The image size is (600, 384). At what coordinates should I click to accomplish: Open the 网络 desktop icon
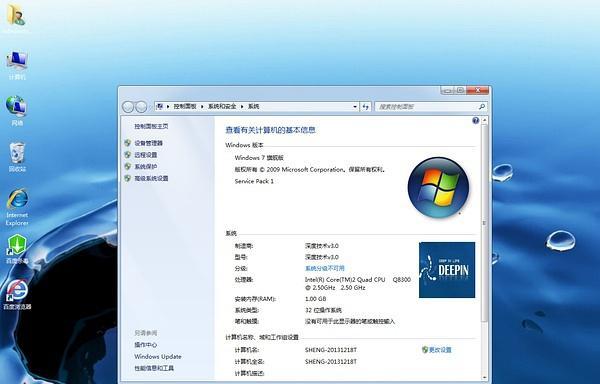17,111
